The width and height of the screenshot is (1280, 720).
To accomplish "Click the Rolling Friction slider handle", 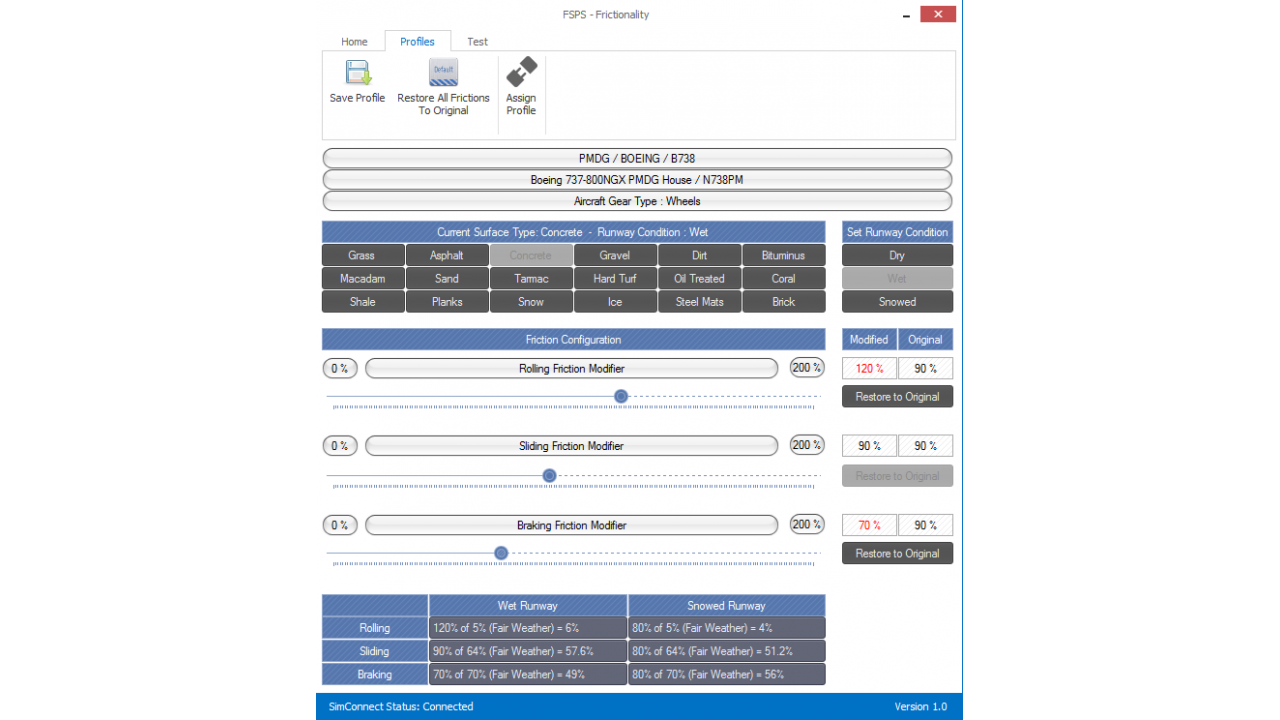I will [621, 396].
